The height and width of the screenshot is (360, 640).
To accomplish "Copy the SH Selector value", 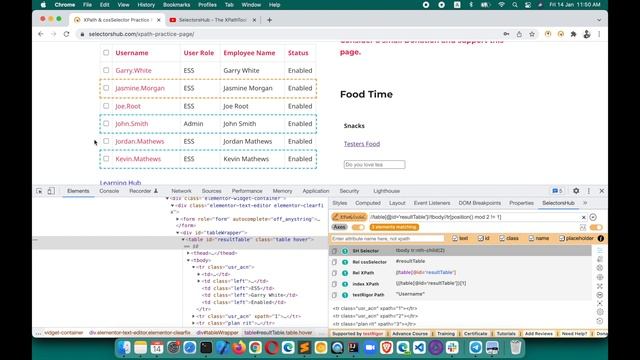I will pos(334,251).
